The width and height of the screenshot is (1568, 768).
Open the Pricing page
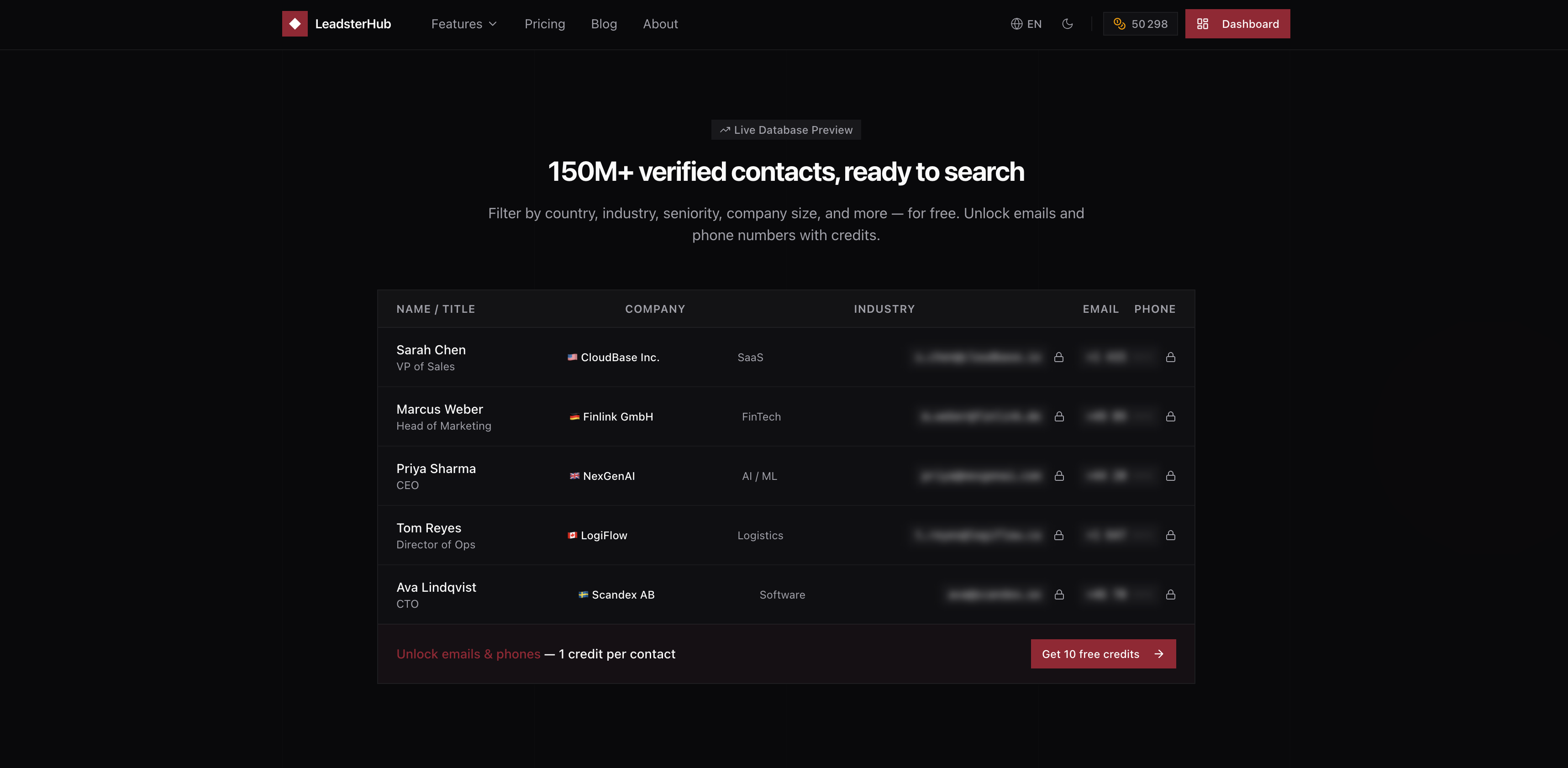pos(544,24)
